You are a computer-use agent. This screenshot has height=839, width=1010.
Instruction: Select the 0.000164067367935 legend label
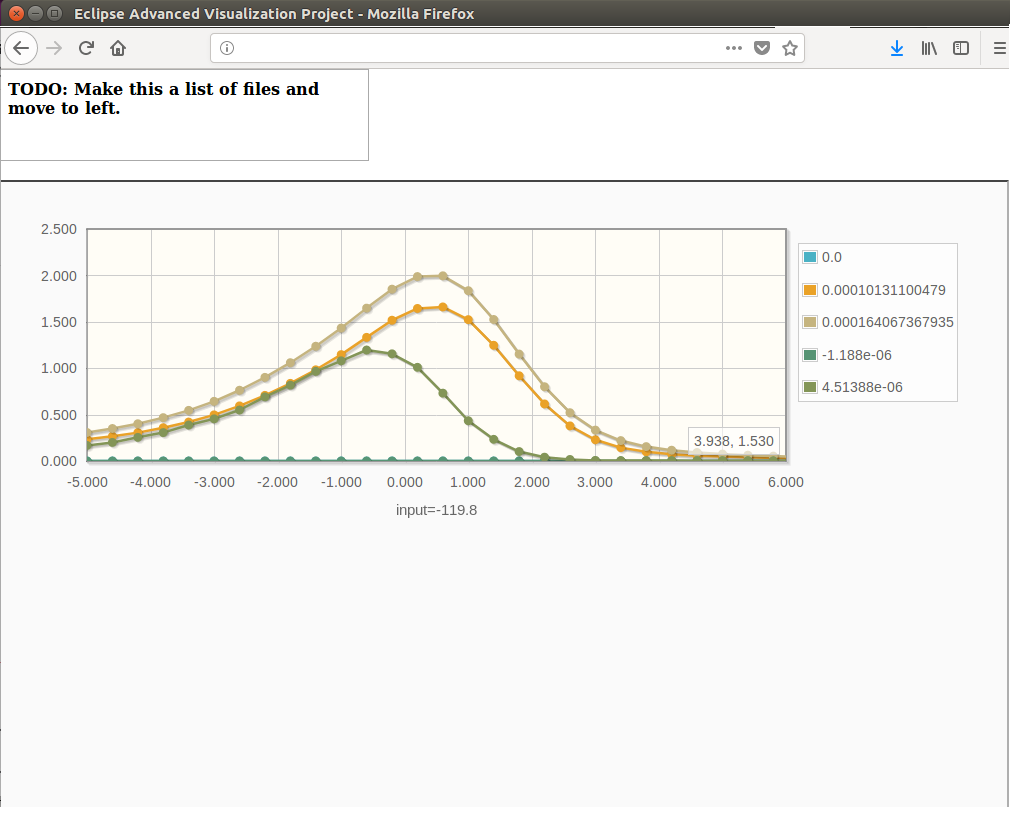tap(887, 322)
